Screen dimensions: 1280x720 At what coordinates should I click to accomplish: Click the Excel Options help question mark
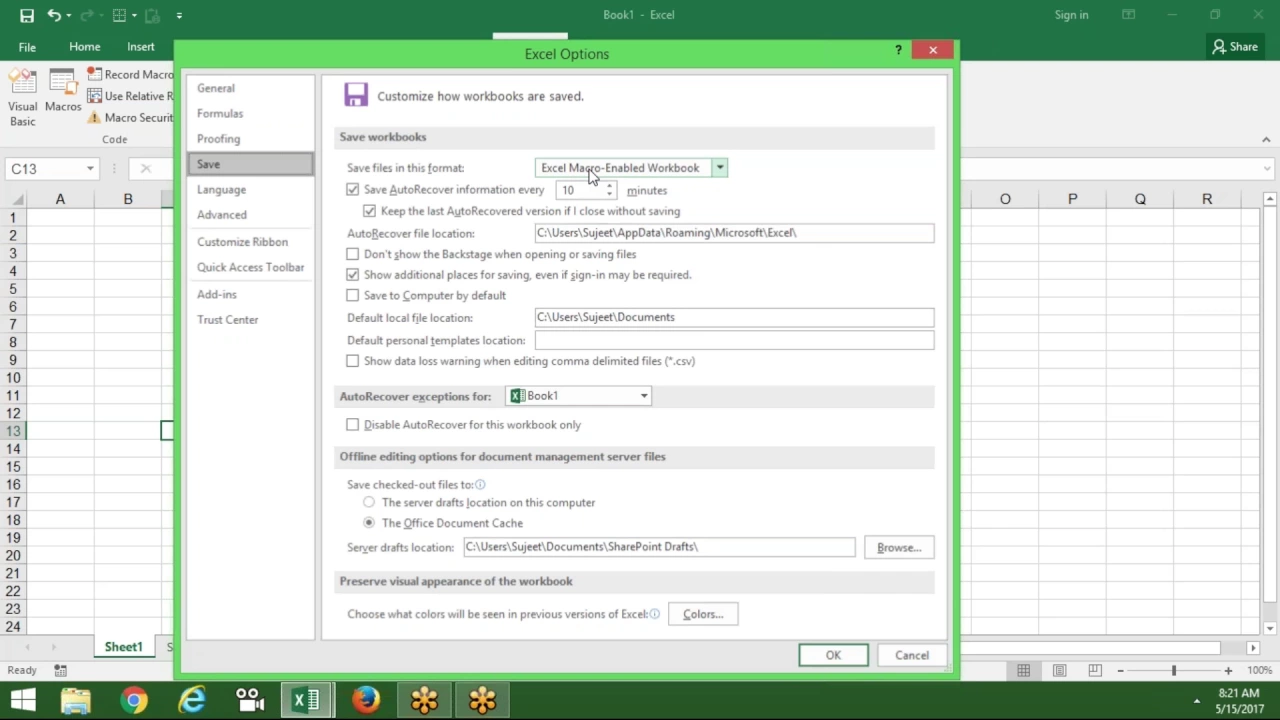coord(898,50)
